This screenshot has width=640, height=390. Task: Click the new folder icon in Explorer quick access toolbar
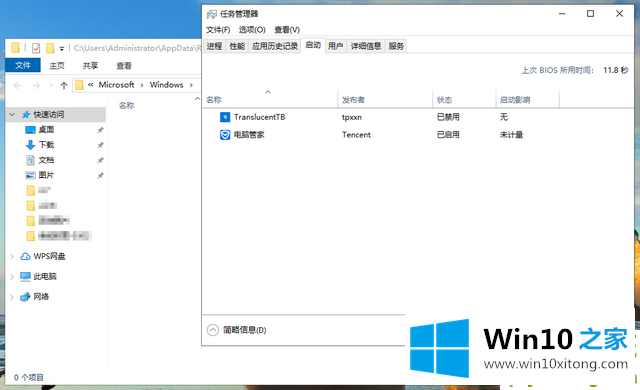pyautogui.click(x=50, y=48)
